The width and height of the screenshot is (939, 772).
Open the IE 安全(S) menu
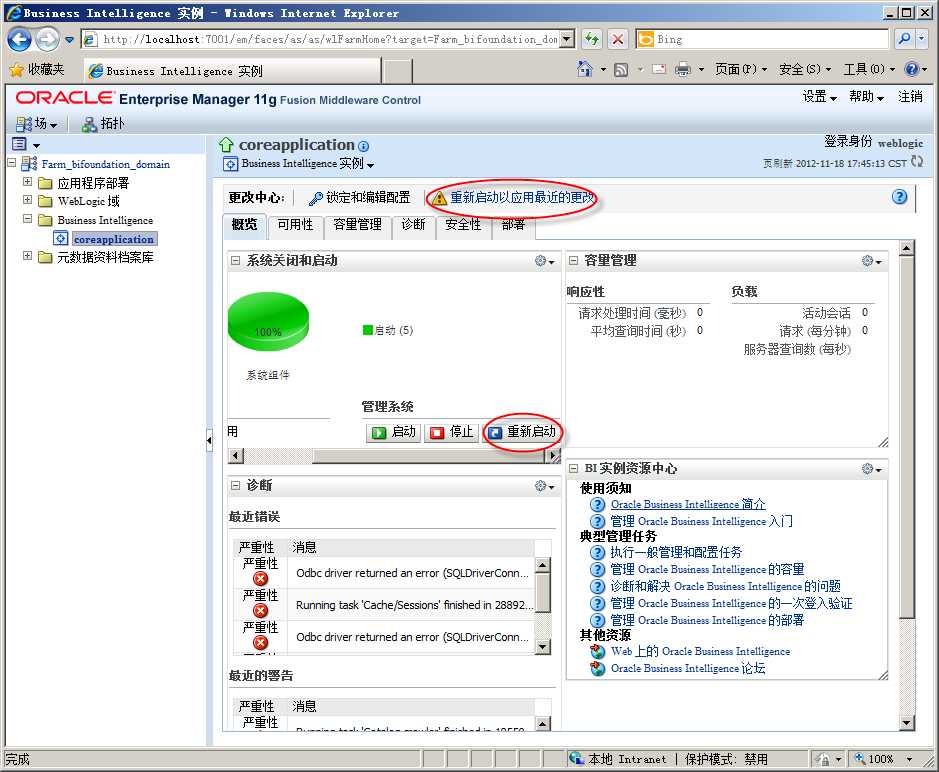[805, 69]
